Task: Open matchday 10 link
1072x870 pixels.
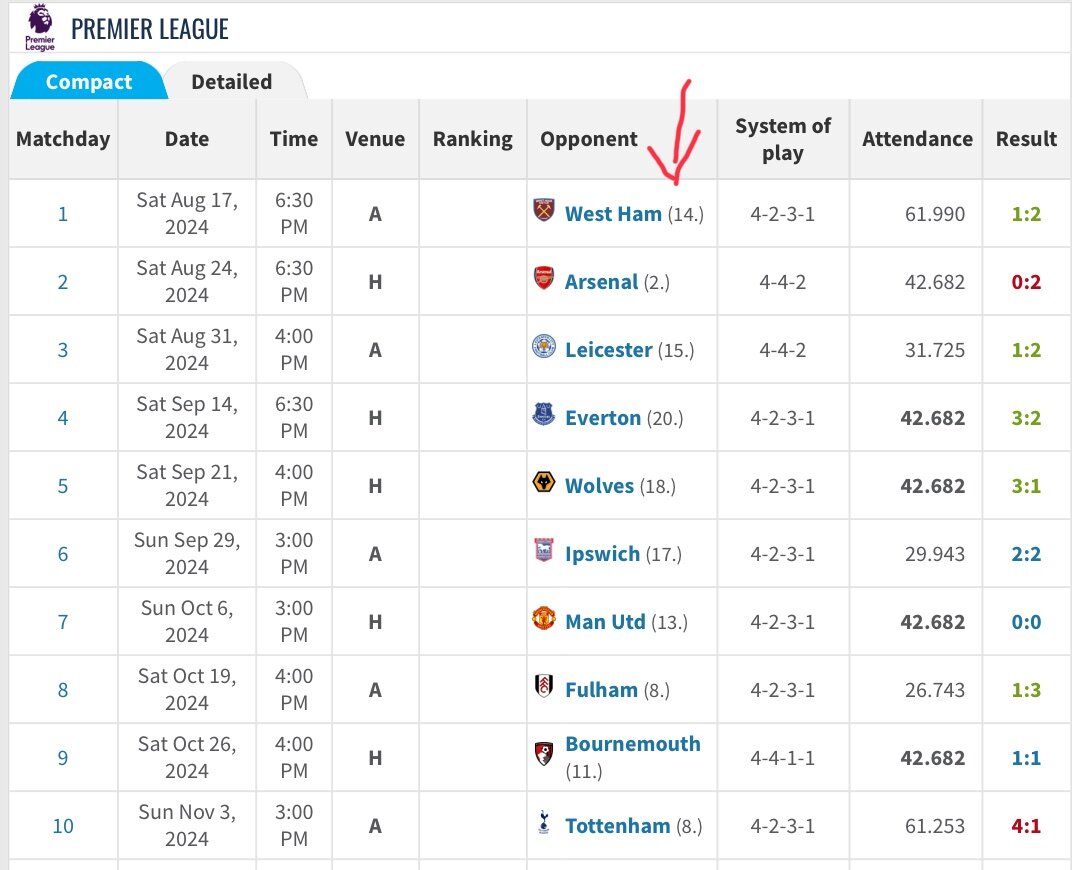Action: click(x=63, y=826)
